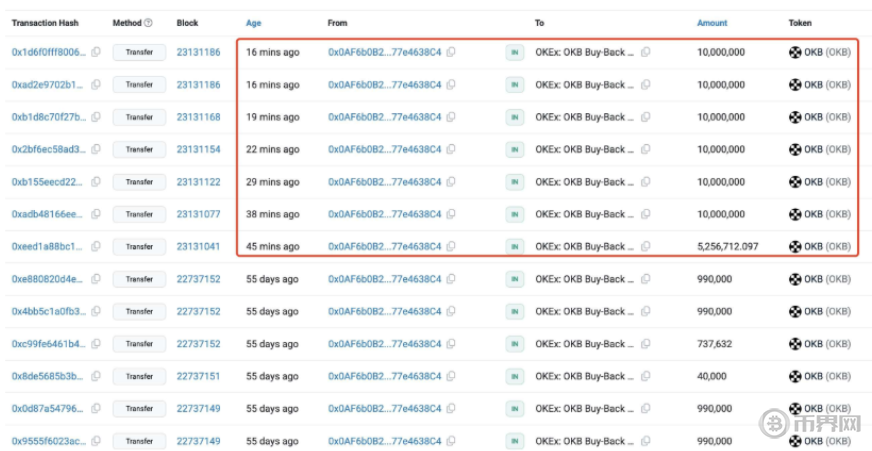Toggle Age column date format
This screenshot has width=872, height=451.
254,23
